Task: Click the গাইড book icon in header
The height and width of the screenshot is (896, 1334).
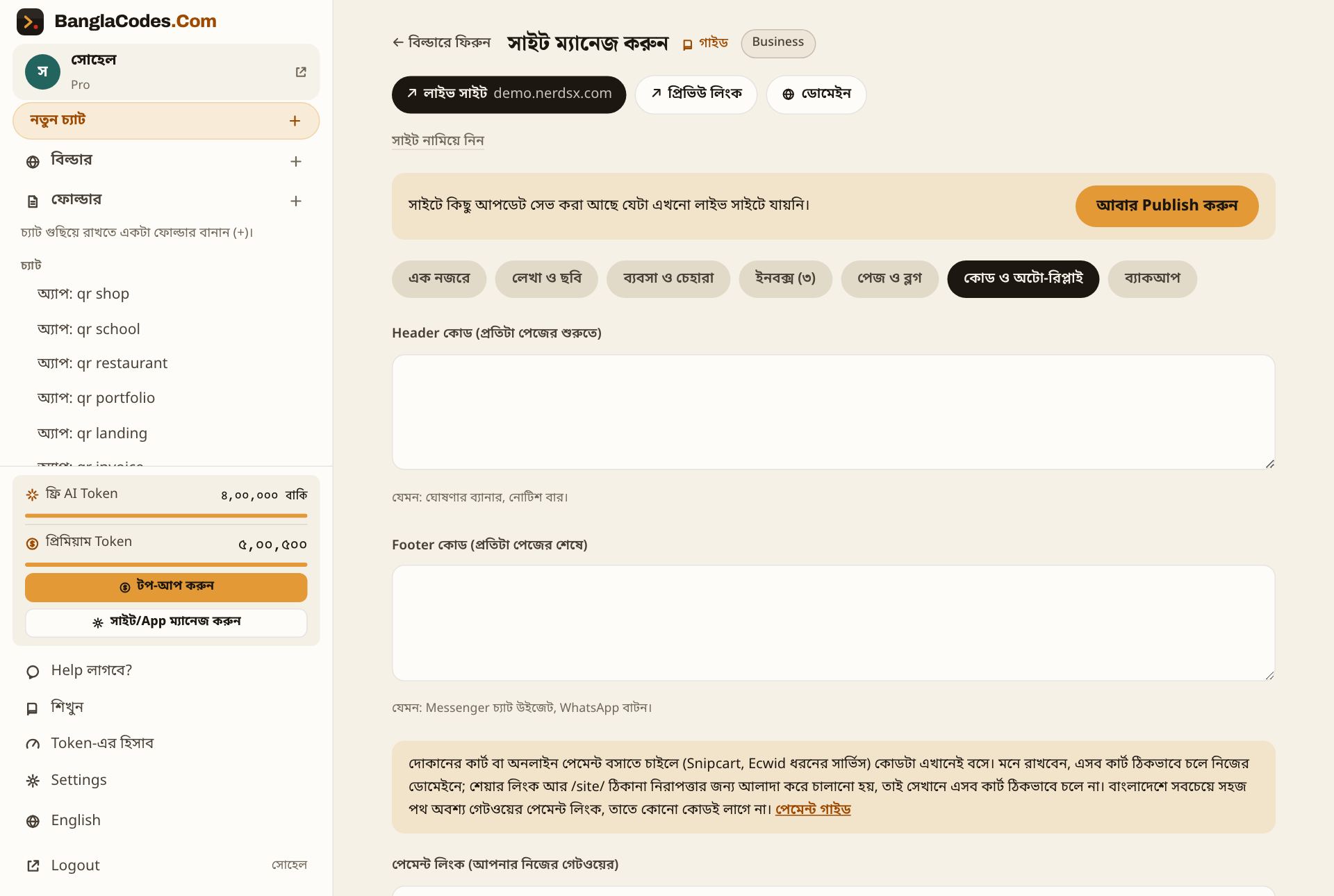Action: tap(688, 44)
